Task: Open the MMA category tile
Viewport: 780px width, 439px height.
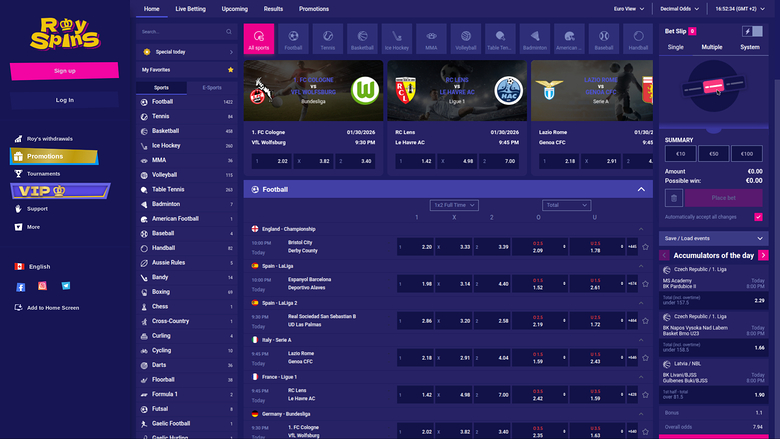Action: coord(431,37)
